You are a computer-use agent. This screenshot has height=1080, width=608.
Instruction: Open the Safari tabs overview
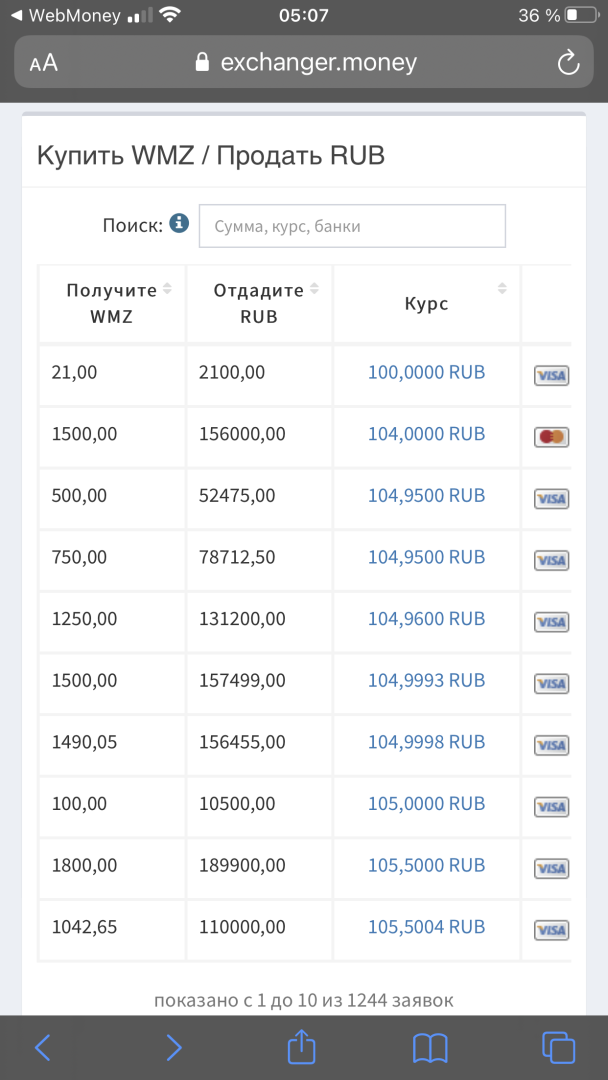(x=558, y=1048)
